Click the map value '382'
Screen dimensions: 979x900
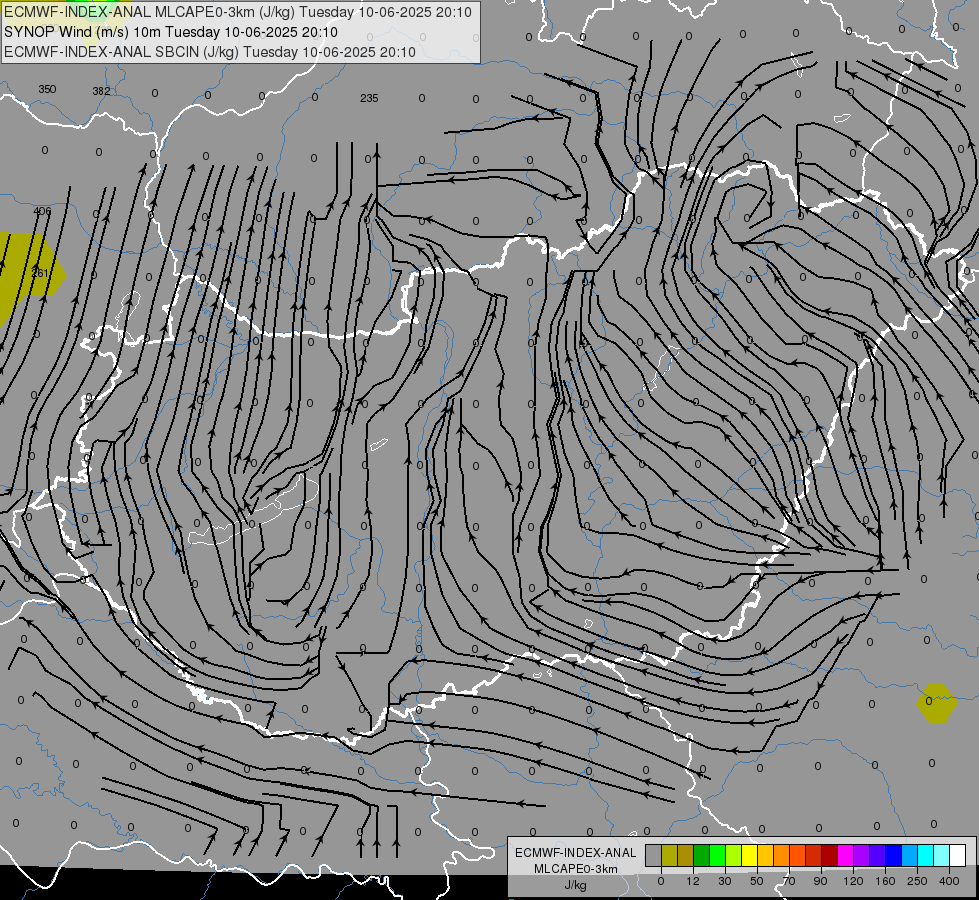coord(101,91)
